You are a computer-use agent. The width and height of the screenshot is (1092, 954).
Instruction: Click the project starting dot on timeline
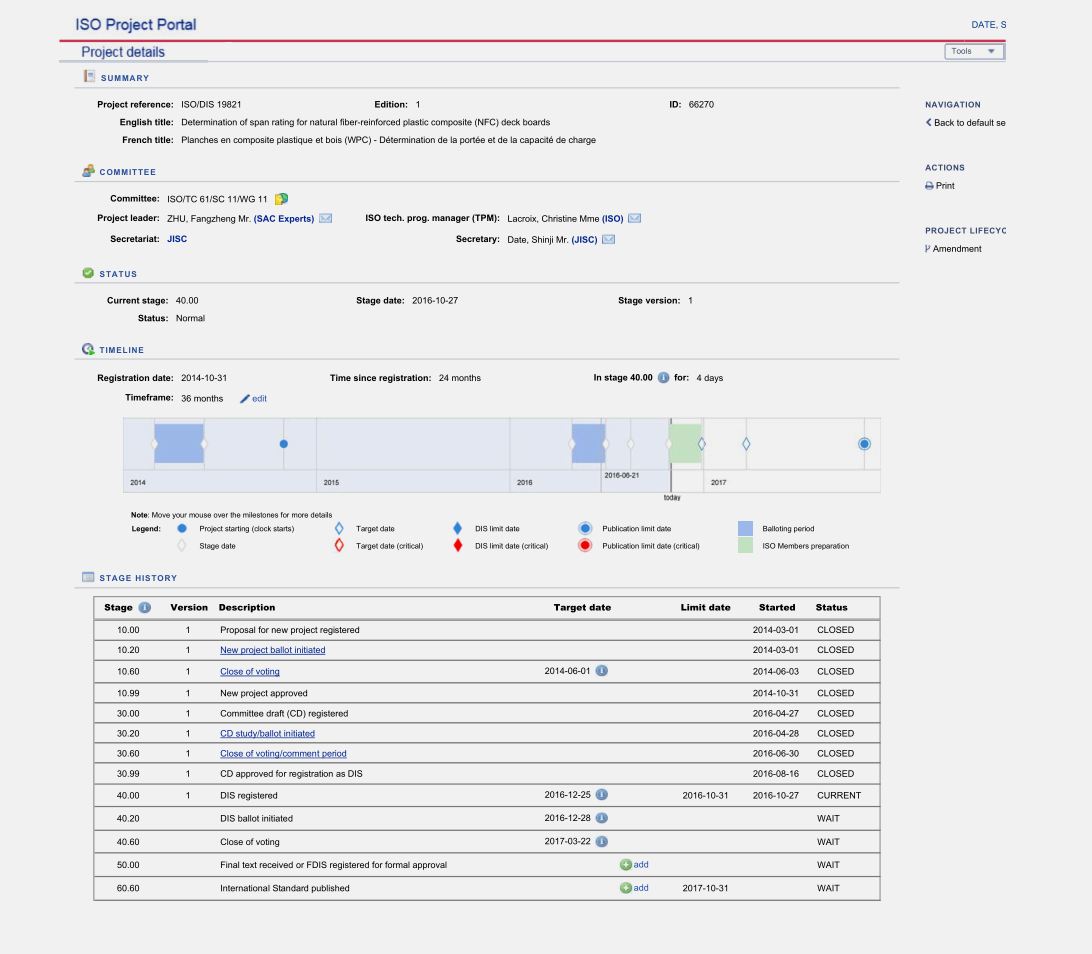pos(284,443)
